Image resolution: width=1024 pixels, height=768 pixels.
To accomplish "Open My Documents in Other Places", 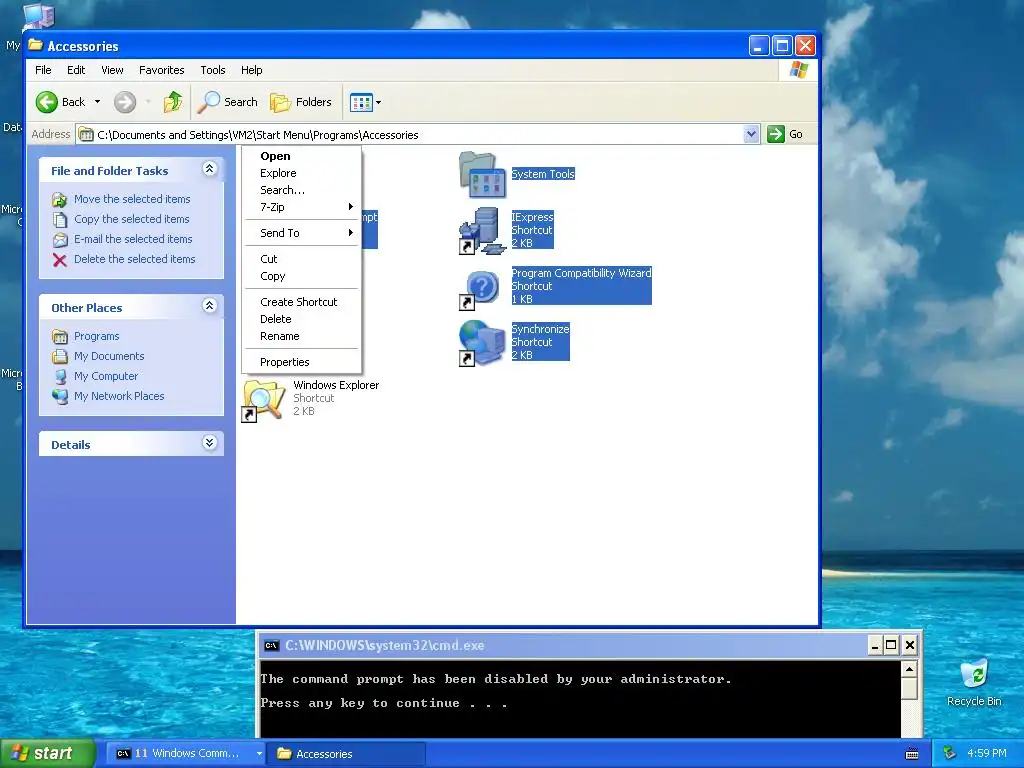I will coord(109,356).
